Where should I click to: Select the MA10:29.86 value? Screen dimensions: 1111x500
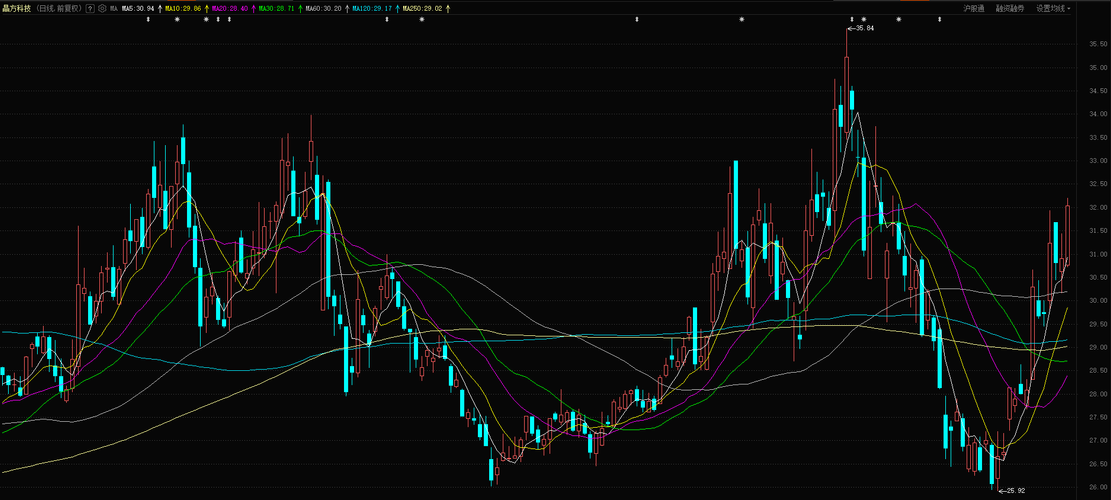click(x=183, y=8)
